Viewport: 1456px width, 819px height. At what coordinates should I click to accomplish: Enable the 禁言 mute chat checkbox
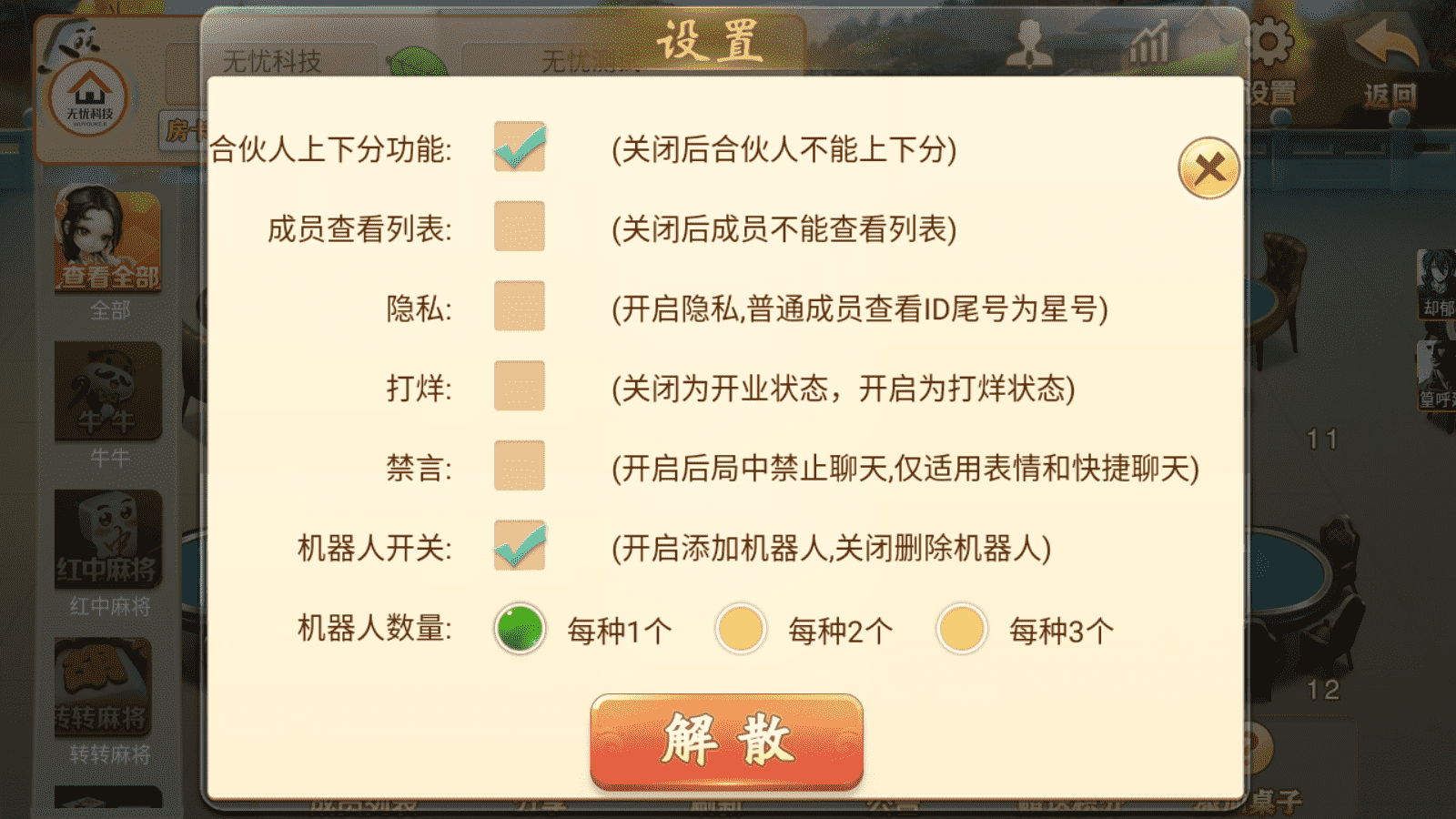point(520,466)
